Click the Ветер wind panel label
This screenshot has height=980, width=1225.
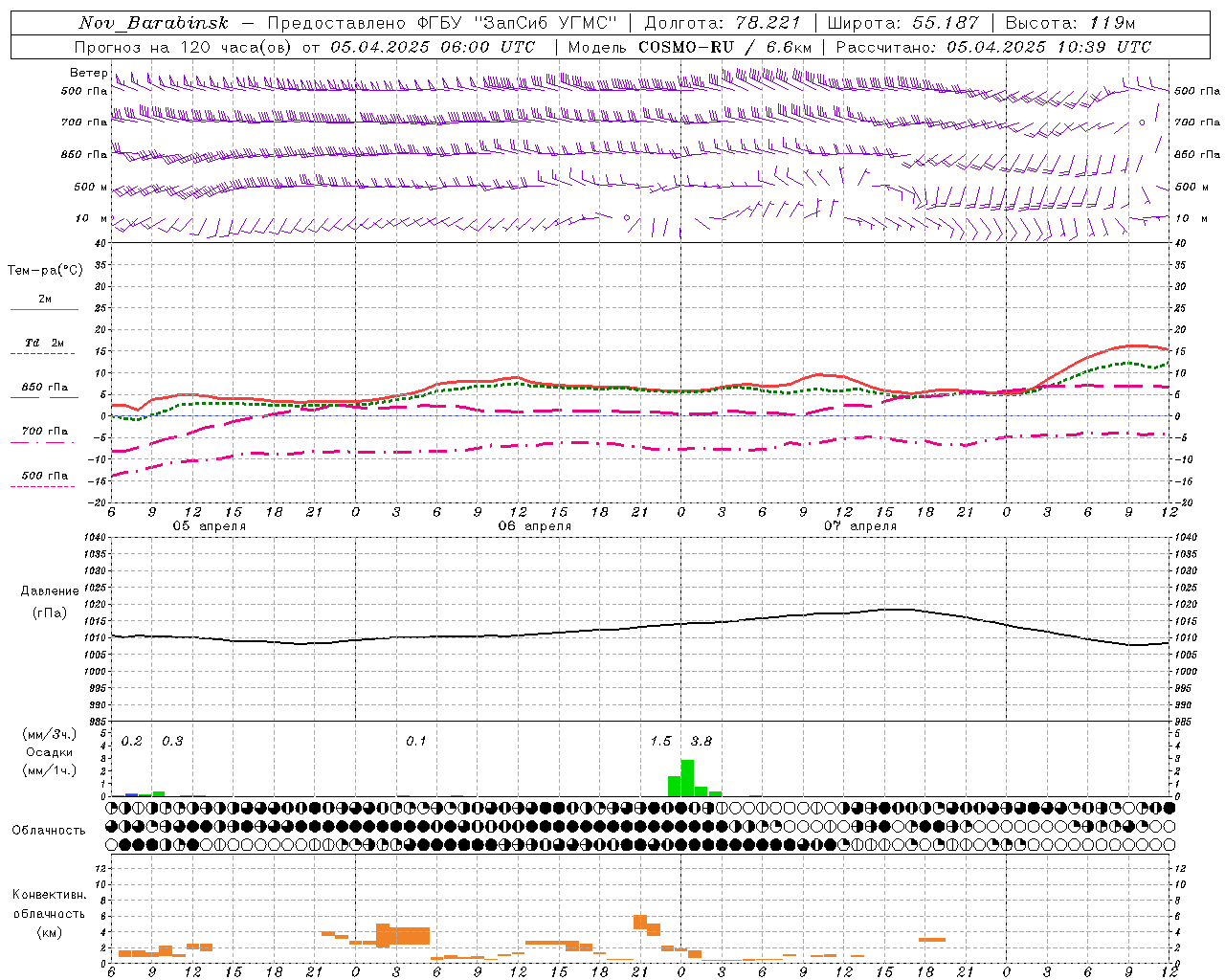pos(88,73)
